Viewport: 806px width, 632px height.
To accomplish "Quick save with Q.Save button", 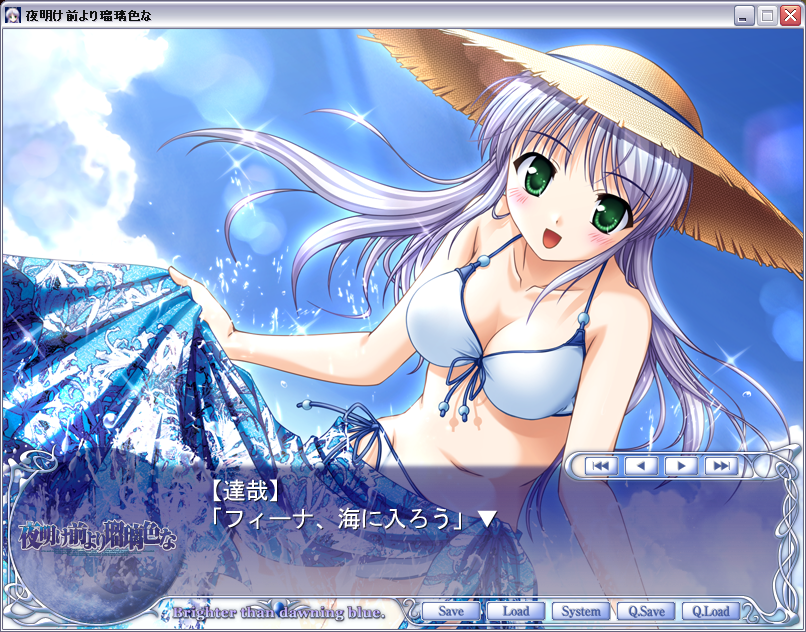I will click(646, 611).
